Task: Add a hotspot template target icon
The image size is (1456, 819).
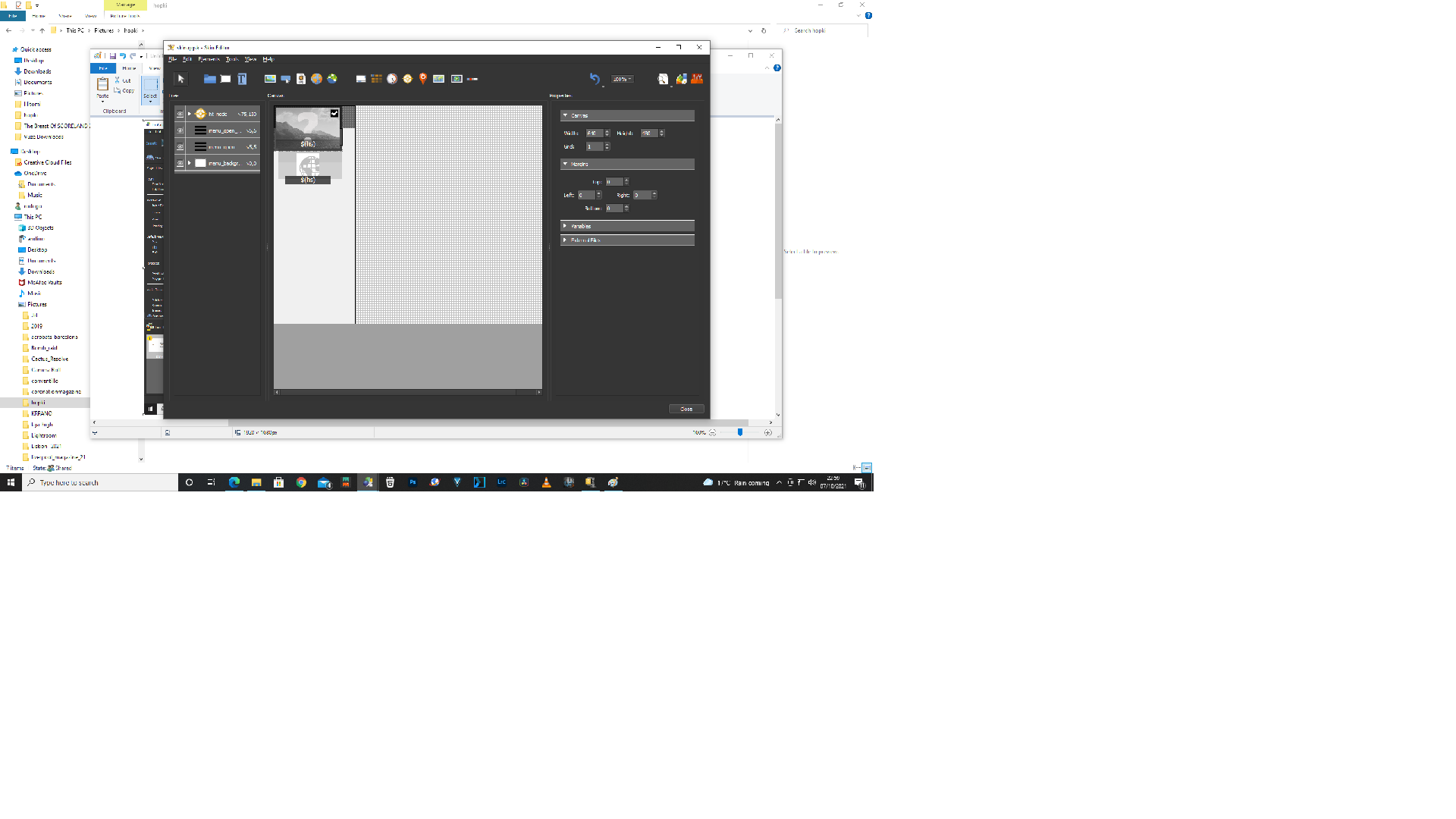Action: coord(407,79)
